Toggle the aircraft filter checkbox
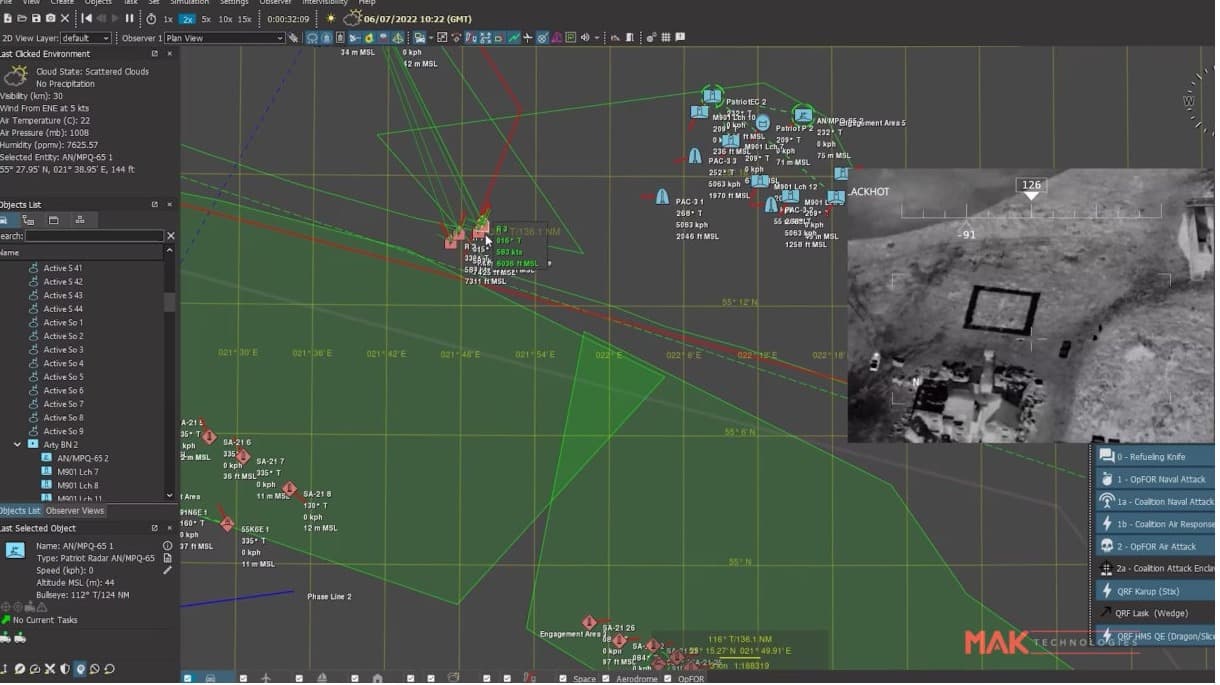The image size is (1220, 685). [243, 679]
